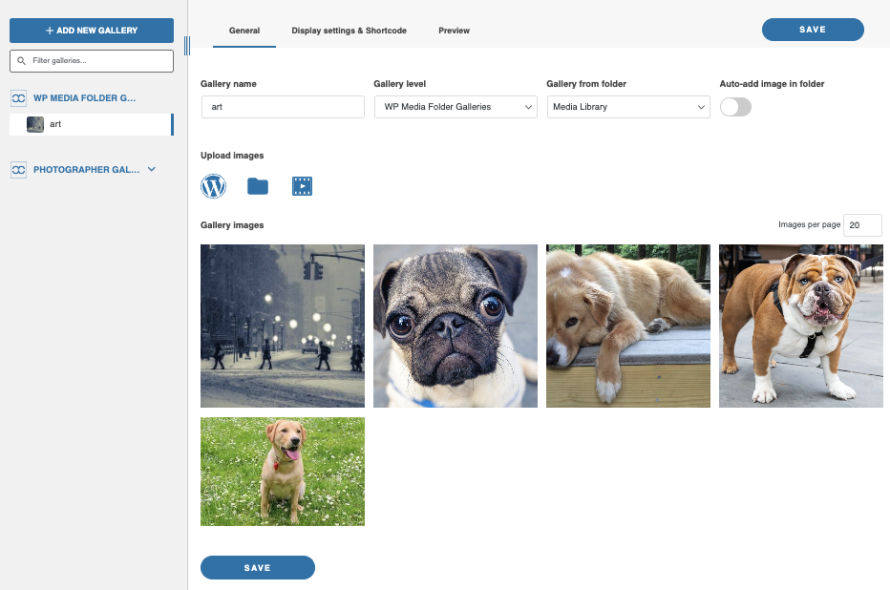This screenshot has height=590, width=890.
Task: Enable Auto-add image in folder toggle
Action: click(x=735, y=107)
